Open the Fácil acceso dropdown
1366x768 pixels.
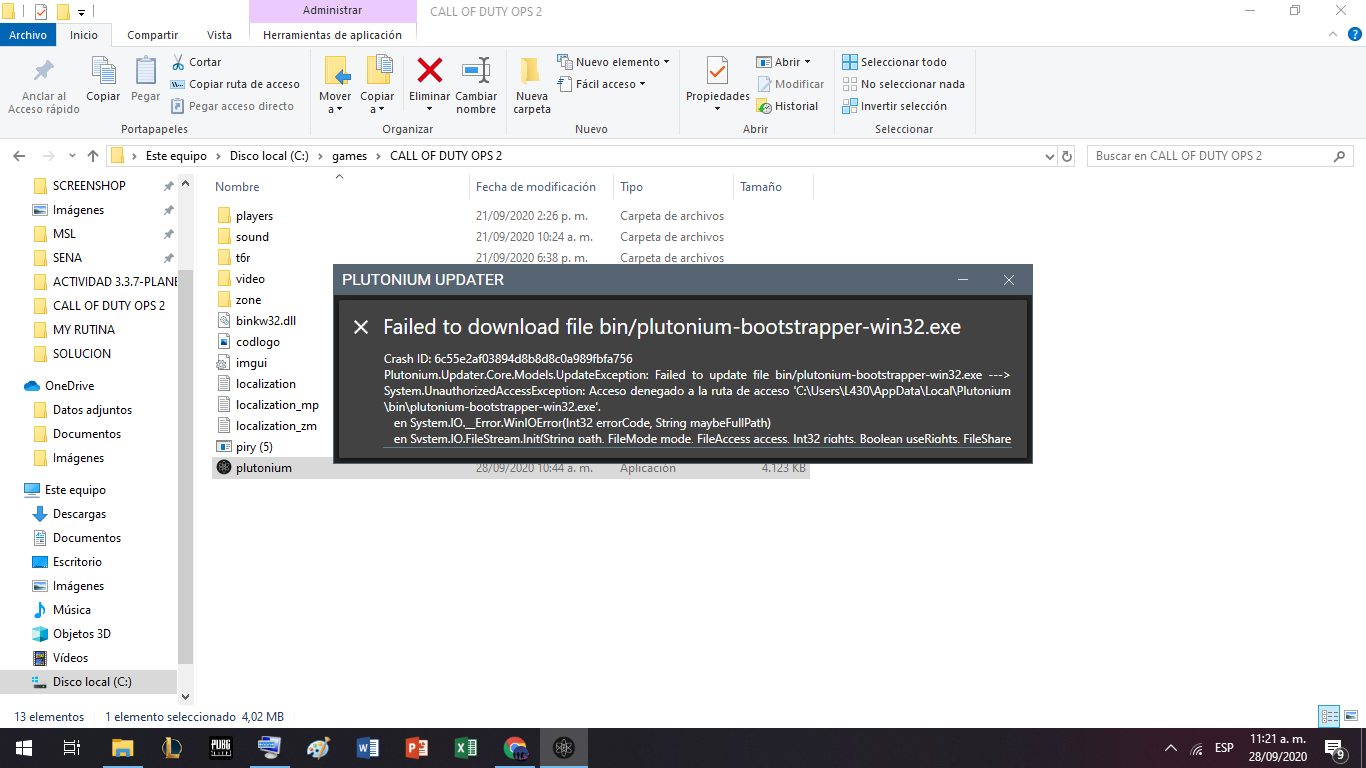pos(601,84)
